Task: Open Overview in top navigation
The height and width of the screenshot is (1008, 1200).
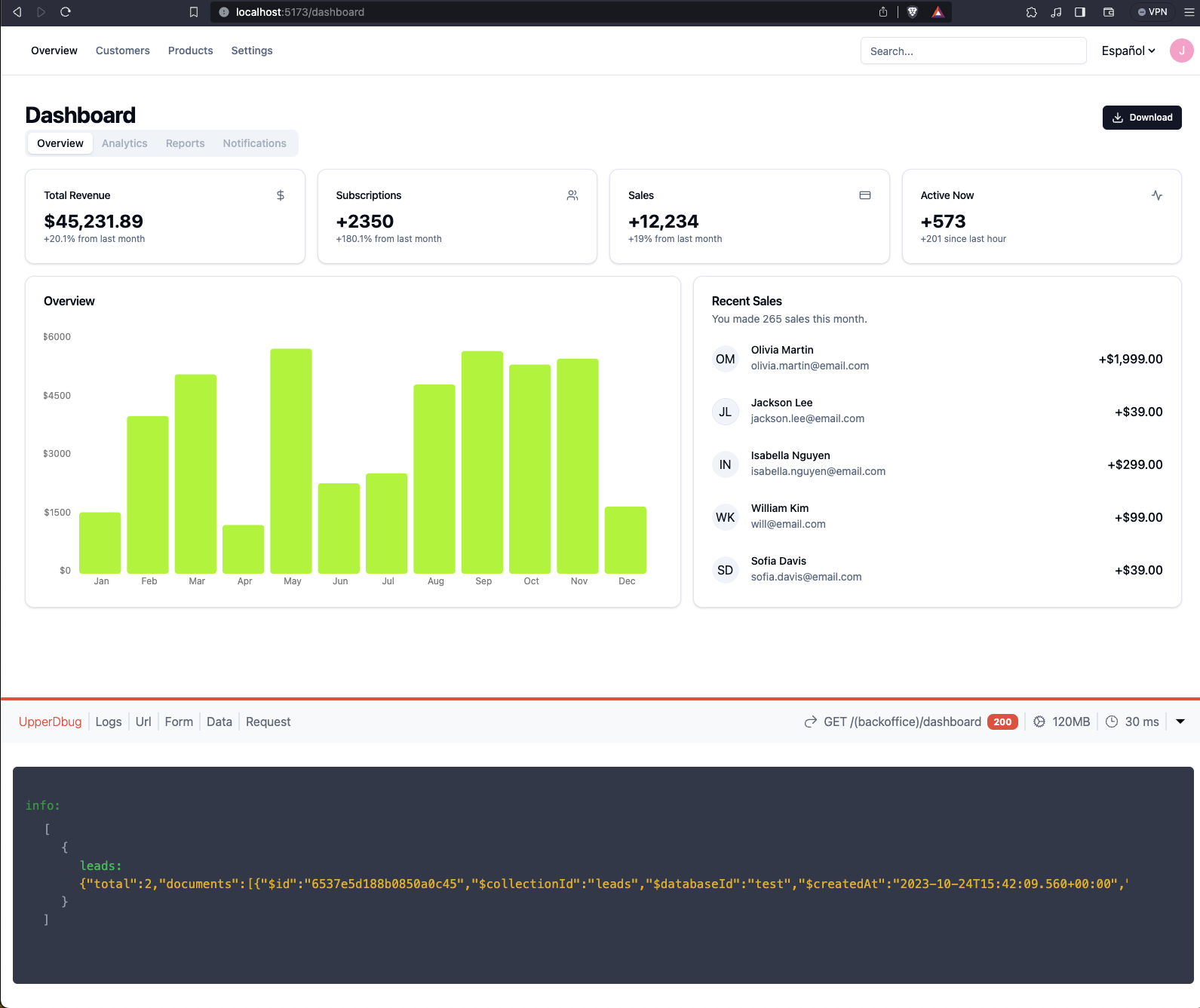Action: pos(54,51)
